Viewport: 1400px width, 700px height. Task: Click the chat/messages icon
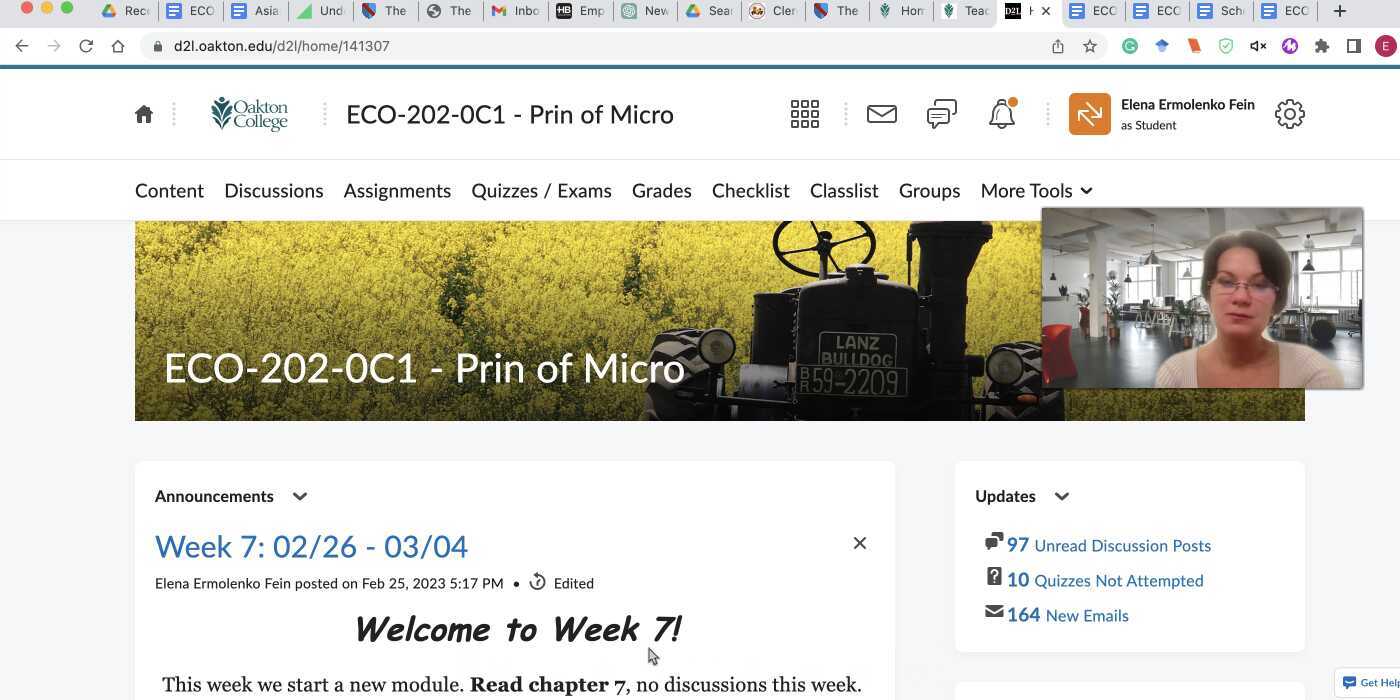(940, 113)
